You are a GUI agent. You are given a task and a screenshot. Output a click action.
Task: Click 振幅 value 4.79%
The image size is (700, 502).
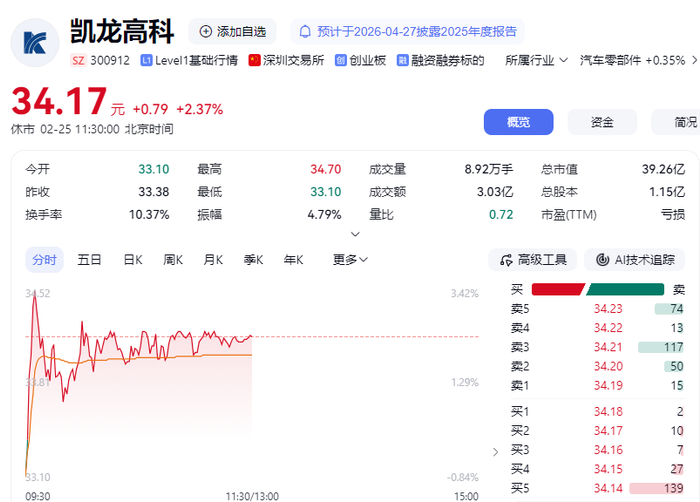(324, 215)
